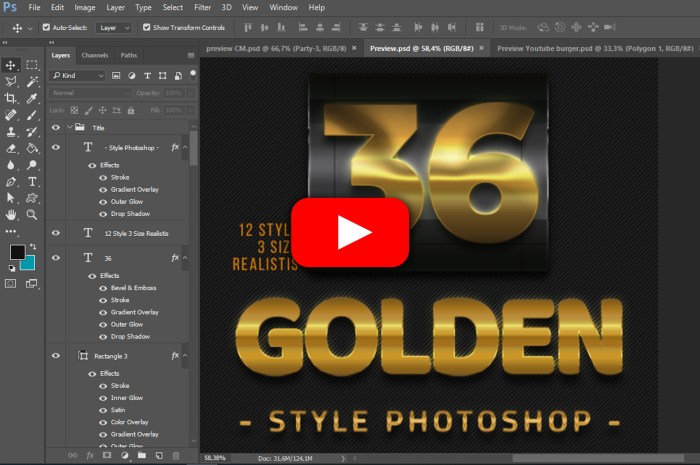Collapse the Title group folder
This screenshot has height=465, width=700.
[x=69, y=127]
